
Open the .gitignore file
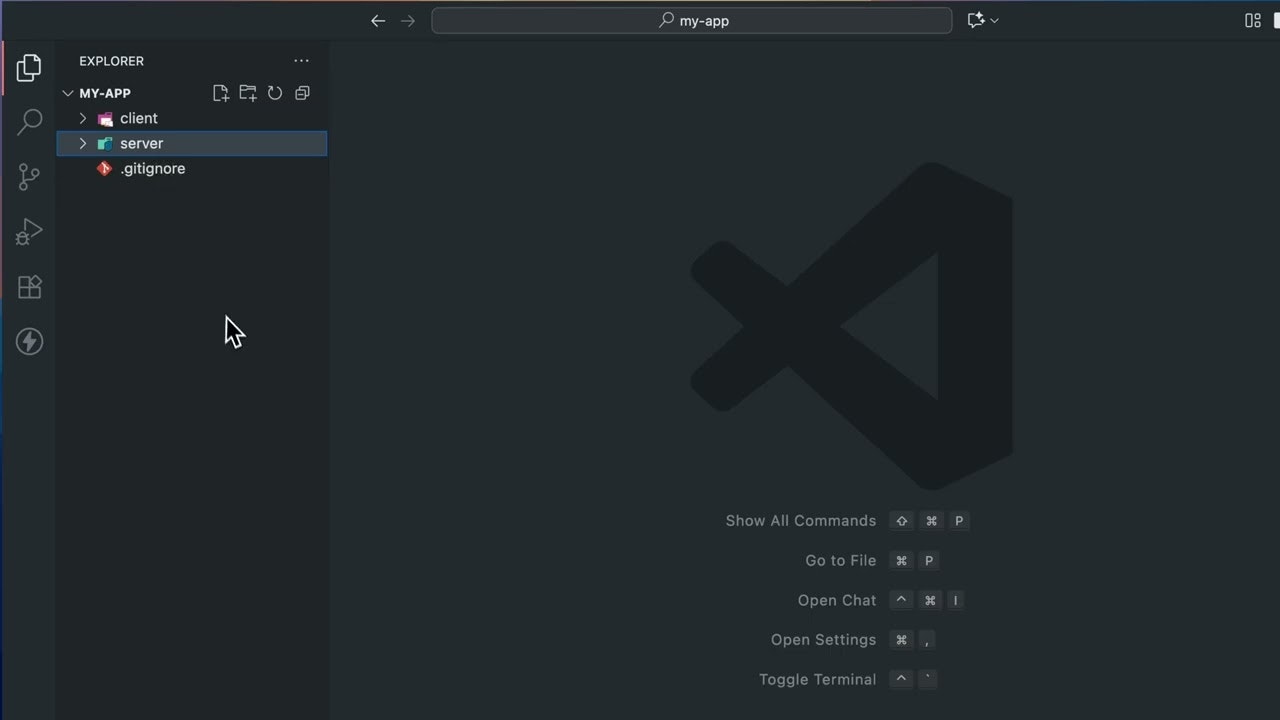152,168
